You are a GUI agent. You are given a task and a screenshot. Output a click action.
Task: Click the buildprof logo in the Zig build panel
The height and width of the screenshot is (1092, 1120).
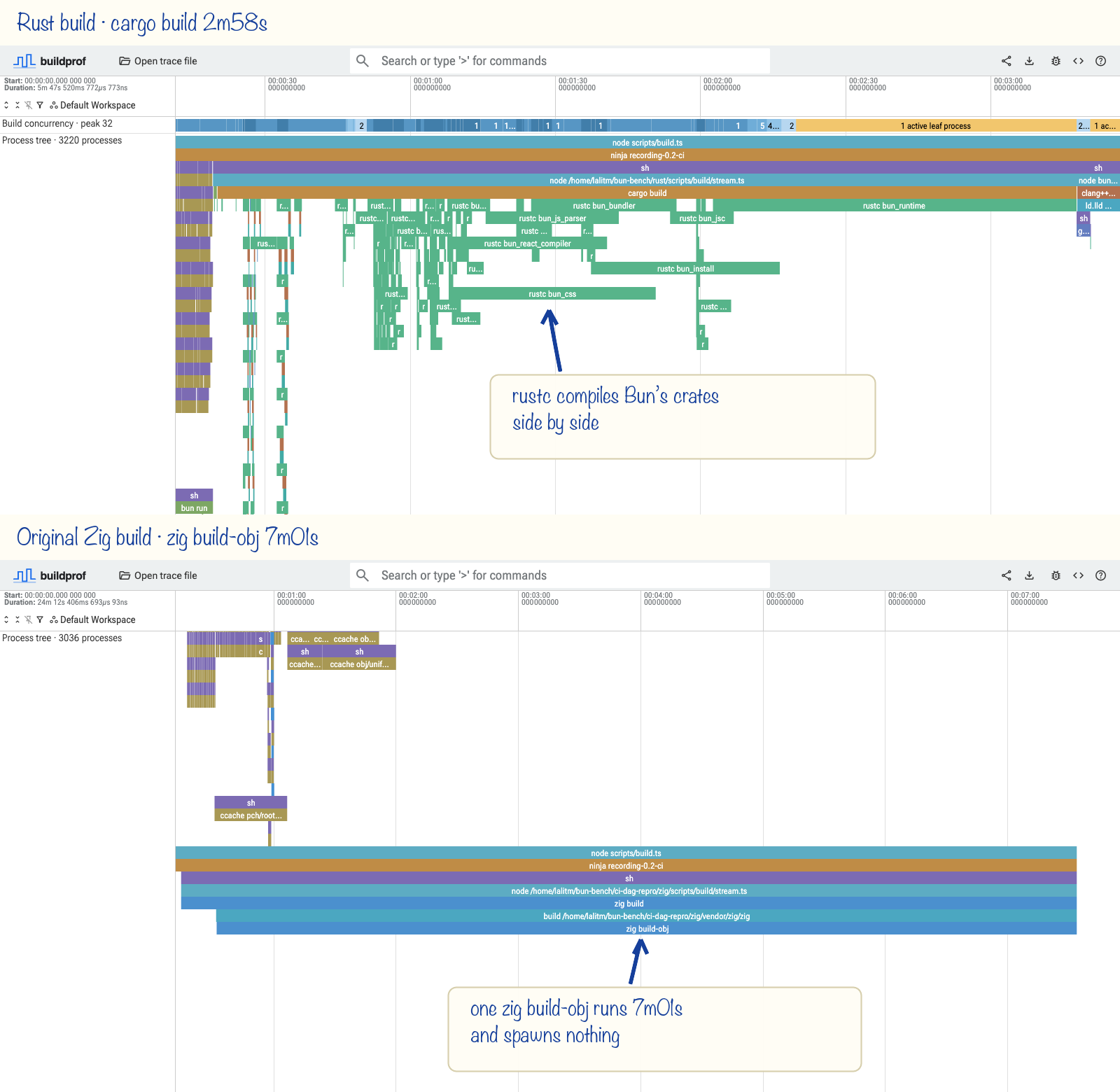50,575
